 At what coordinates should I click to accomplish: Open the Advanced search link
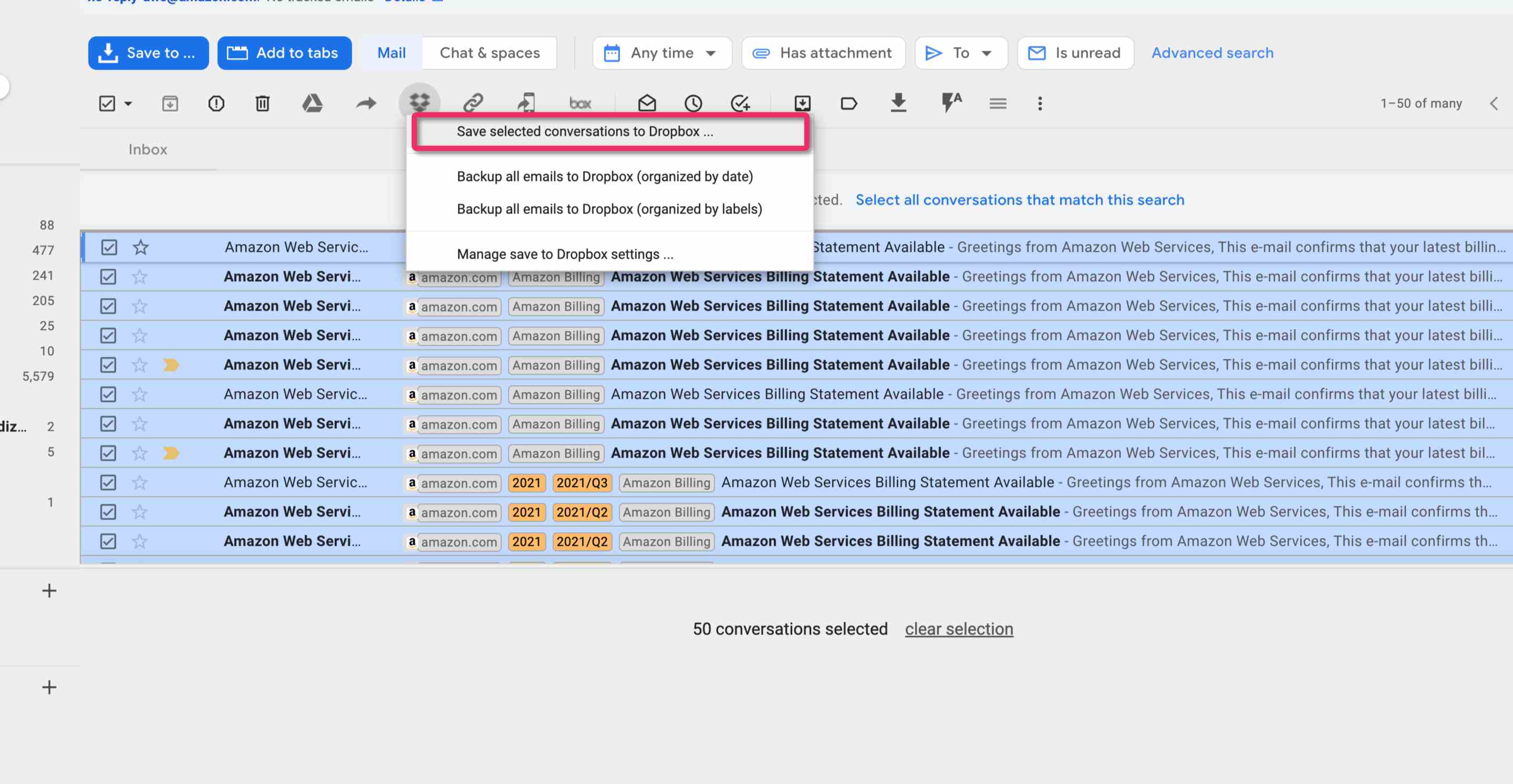1211,53
